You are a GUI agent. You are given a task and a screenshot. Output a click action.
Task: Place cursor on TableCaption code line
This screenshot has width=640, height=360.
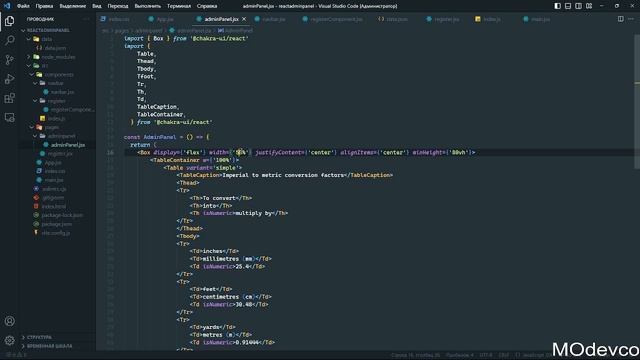pyautogui.click(x=285, y=175)
